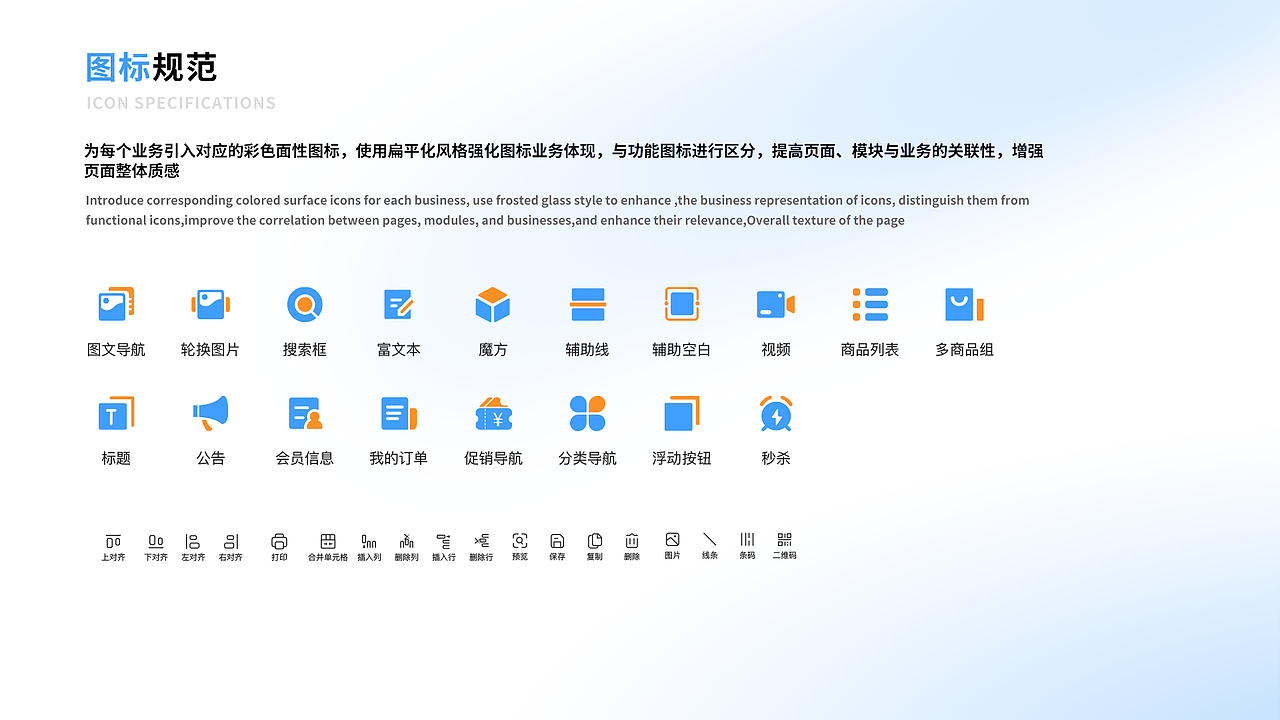Click the 插入列 insert column icon

(x=369, y=541)
